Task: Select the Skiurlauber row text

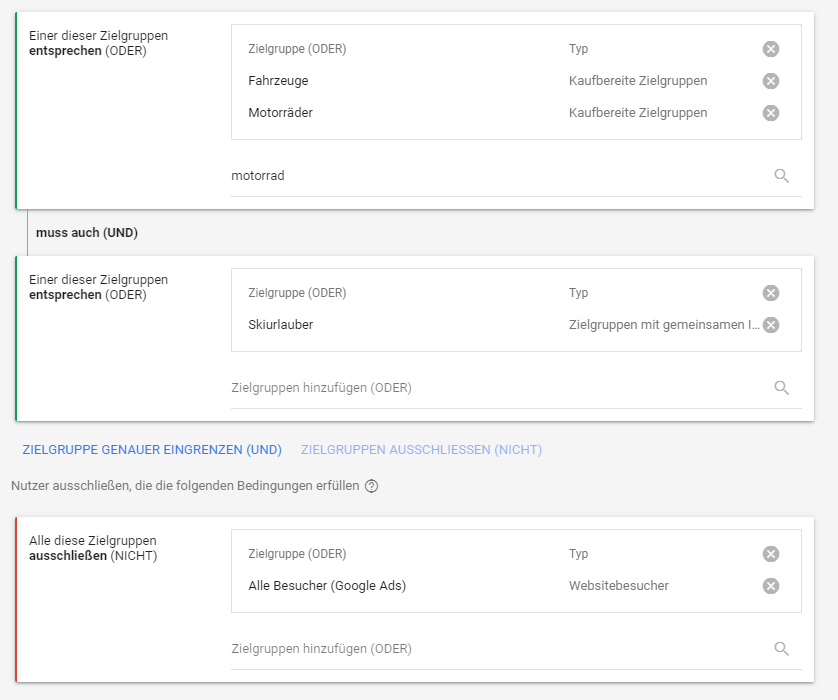Action: click(x=281, y=325)
